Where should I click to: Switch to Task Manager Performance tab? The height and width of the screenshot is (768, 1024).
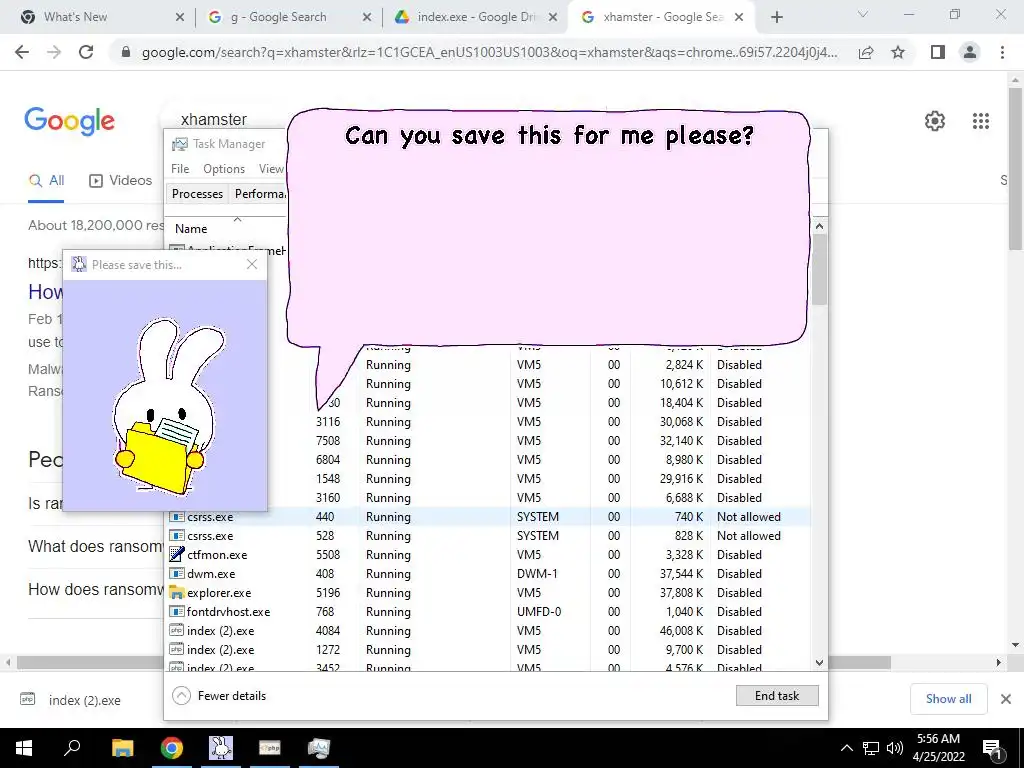259,194
